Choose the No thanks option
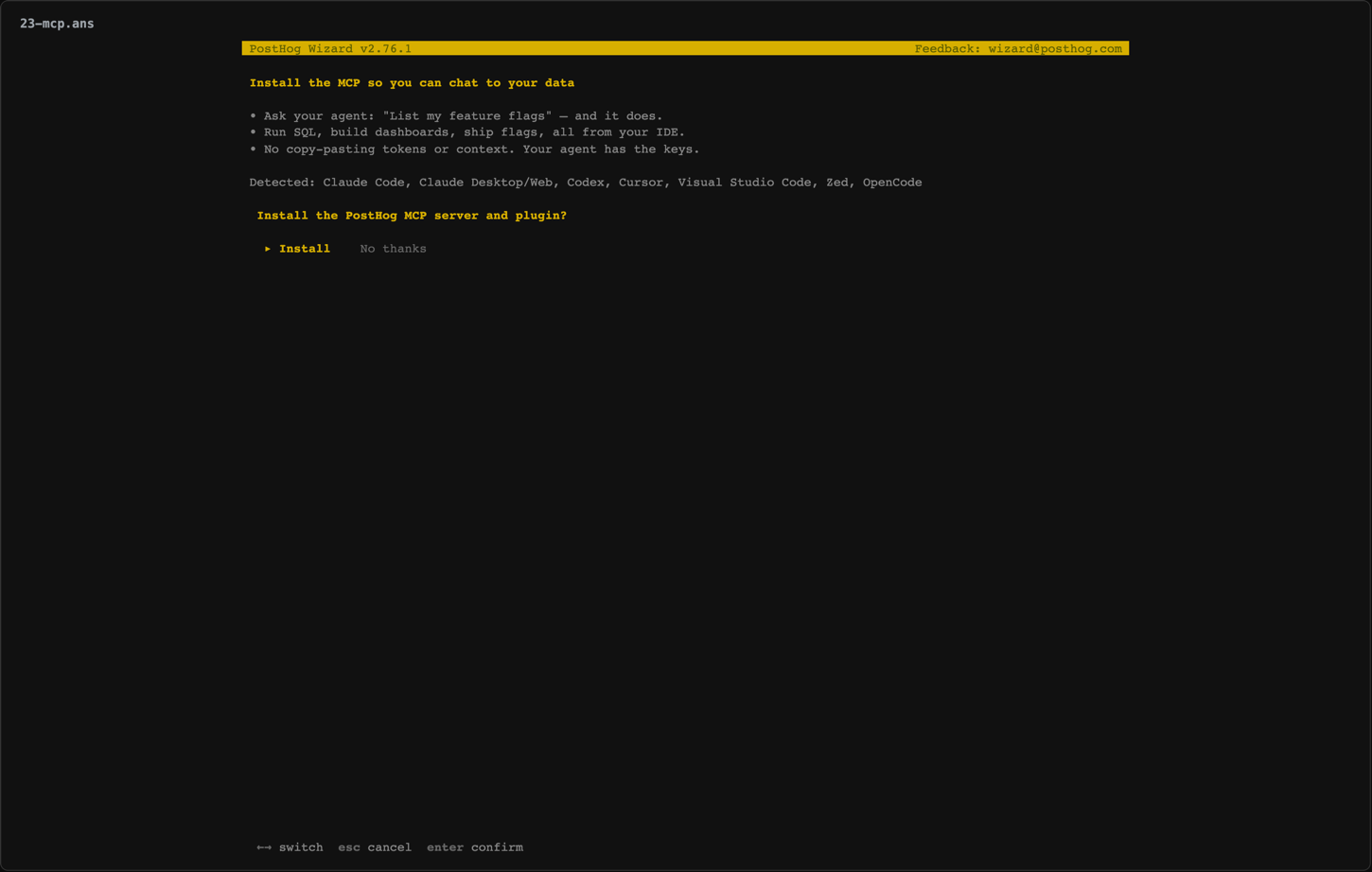 point(393,249)
